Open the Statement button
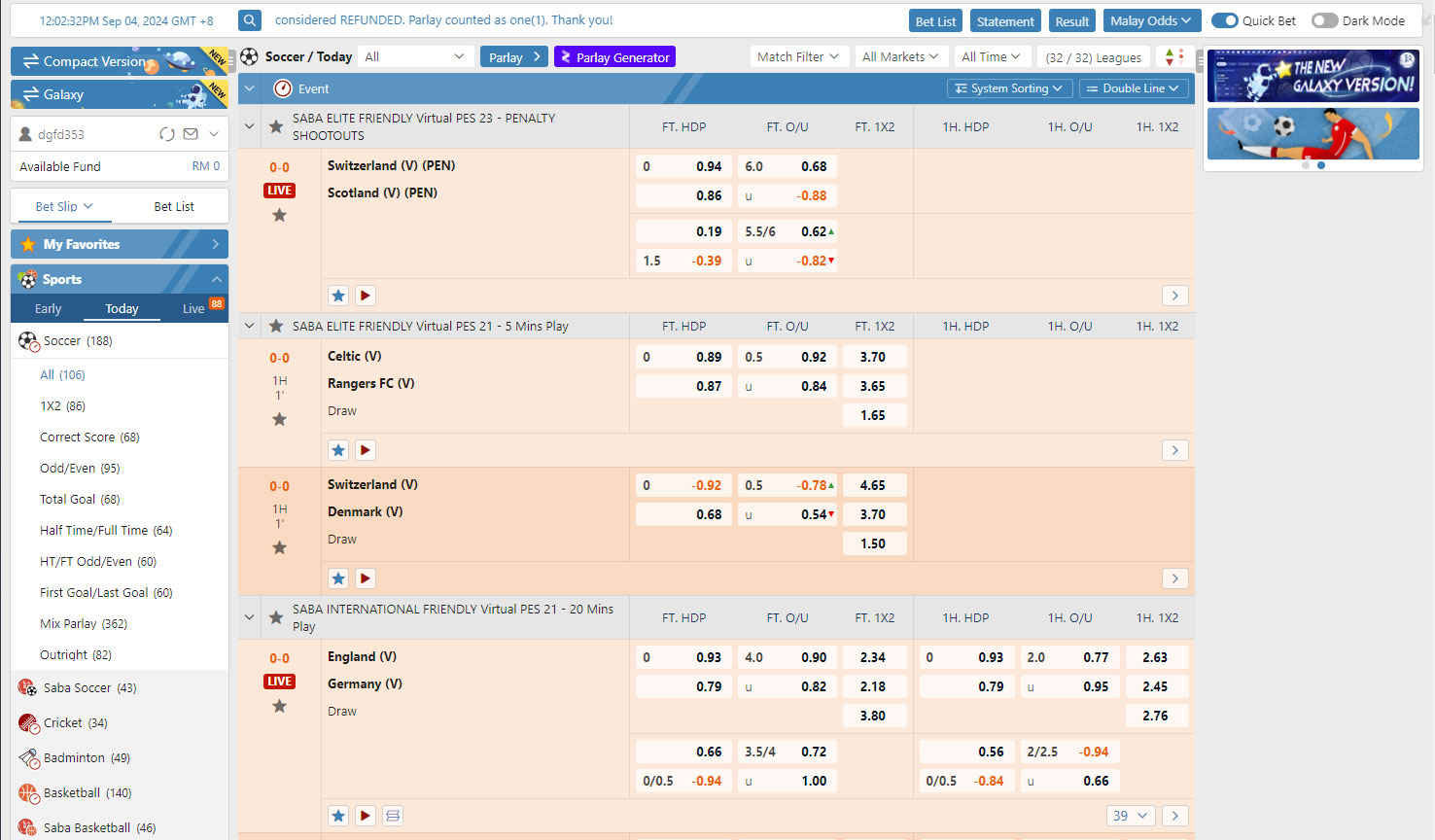Screen dimensions: 1435x840 coord(1005,20)
